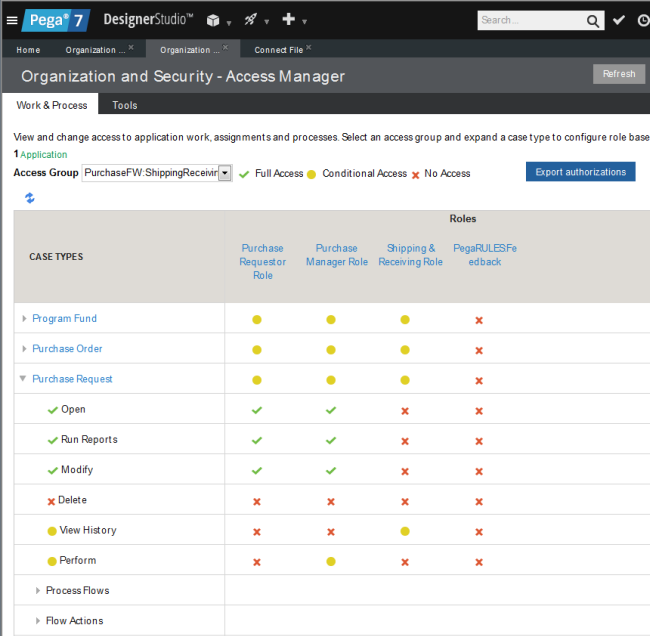Switch to the Tools tab
Image resolution: width=650 pixels, height=636 pixels.
125,105
